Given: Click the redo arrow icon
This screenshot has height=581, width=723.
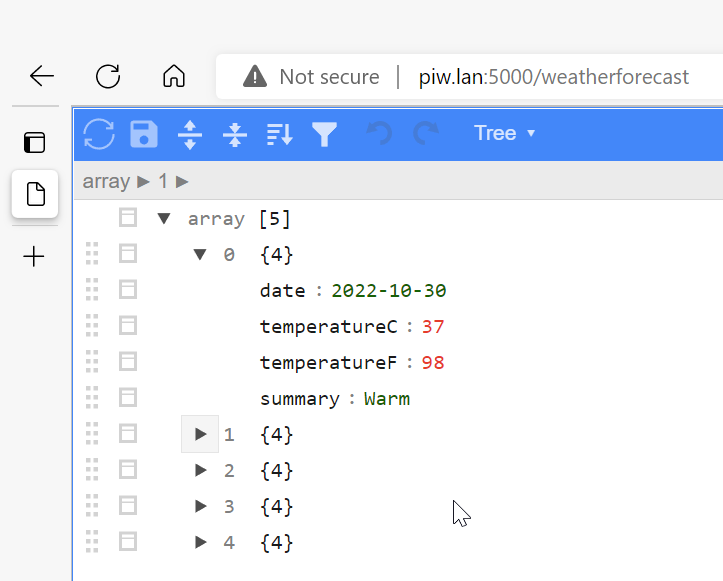Looking at the screenshot, I should coord(426,134).
